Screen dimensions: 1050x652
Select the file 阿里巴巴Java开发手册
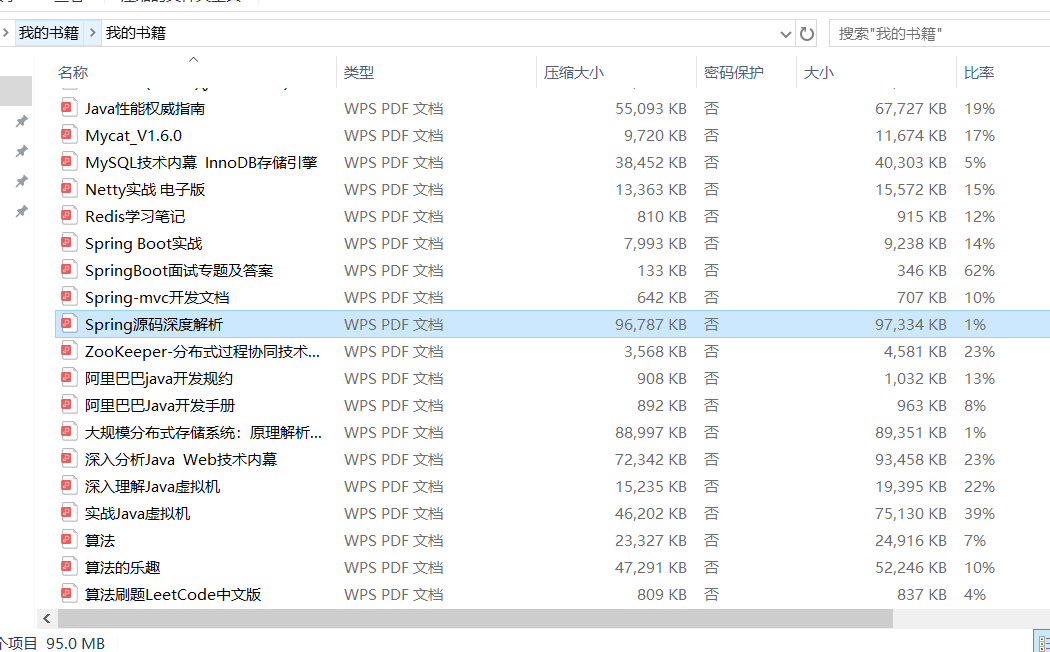[x=160, y=406]
